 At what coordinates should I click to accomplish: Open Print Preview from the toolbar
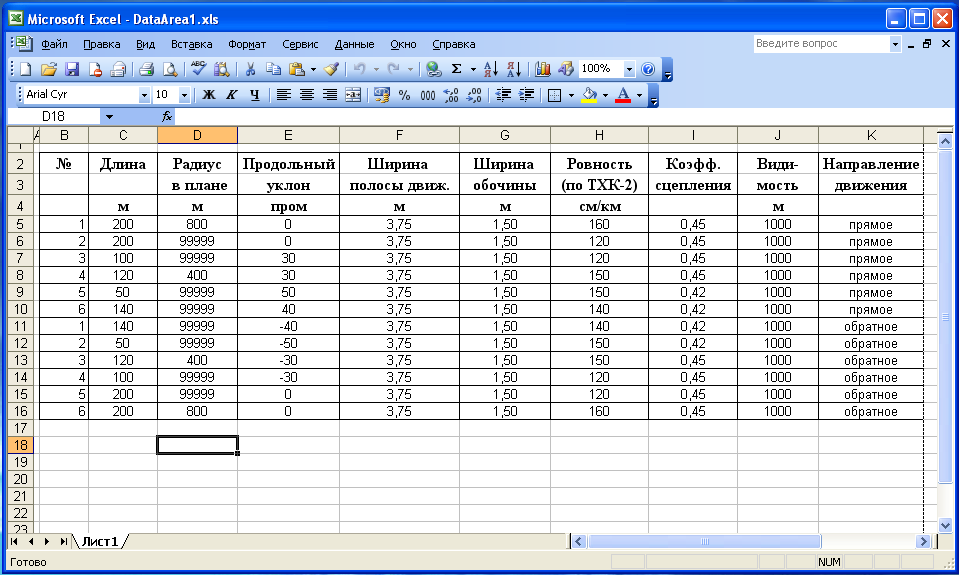pos(169,69)
